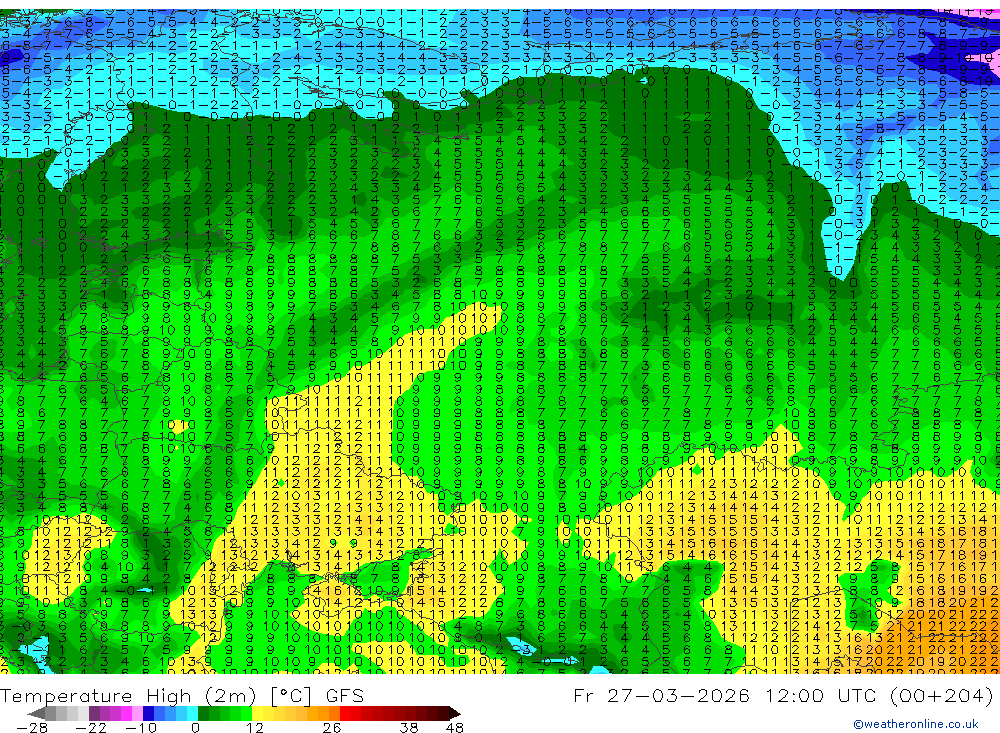The height and width of the screenshot is (733, 1000).
Task: Click the "-28" legend label
Action: point(32,727)
